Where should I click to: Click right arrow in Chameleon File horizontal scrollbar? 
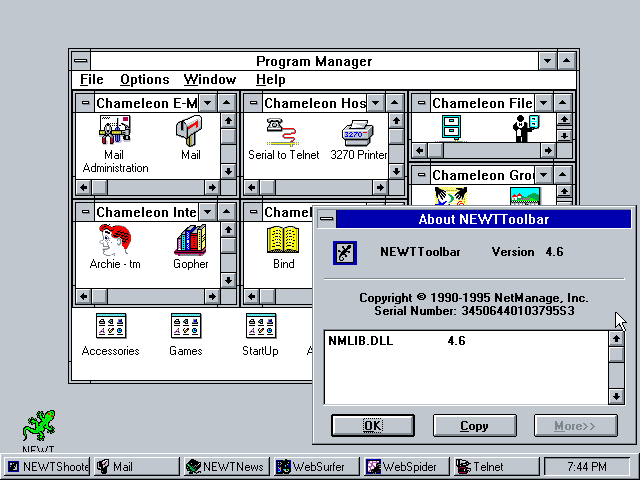click(548, 151)
